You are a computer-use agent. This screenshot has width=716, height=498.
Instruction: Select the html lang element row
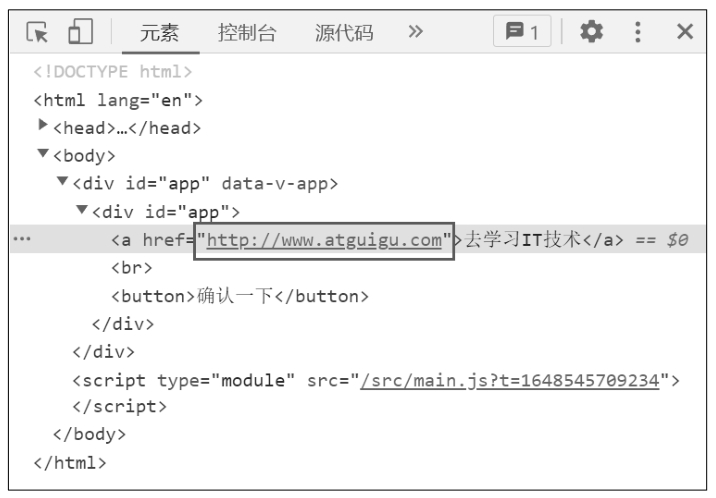pyautogui.click(x=118, y=100)
